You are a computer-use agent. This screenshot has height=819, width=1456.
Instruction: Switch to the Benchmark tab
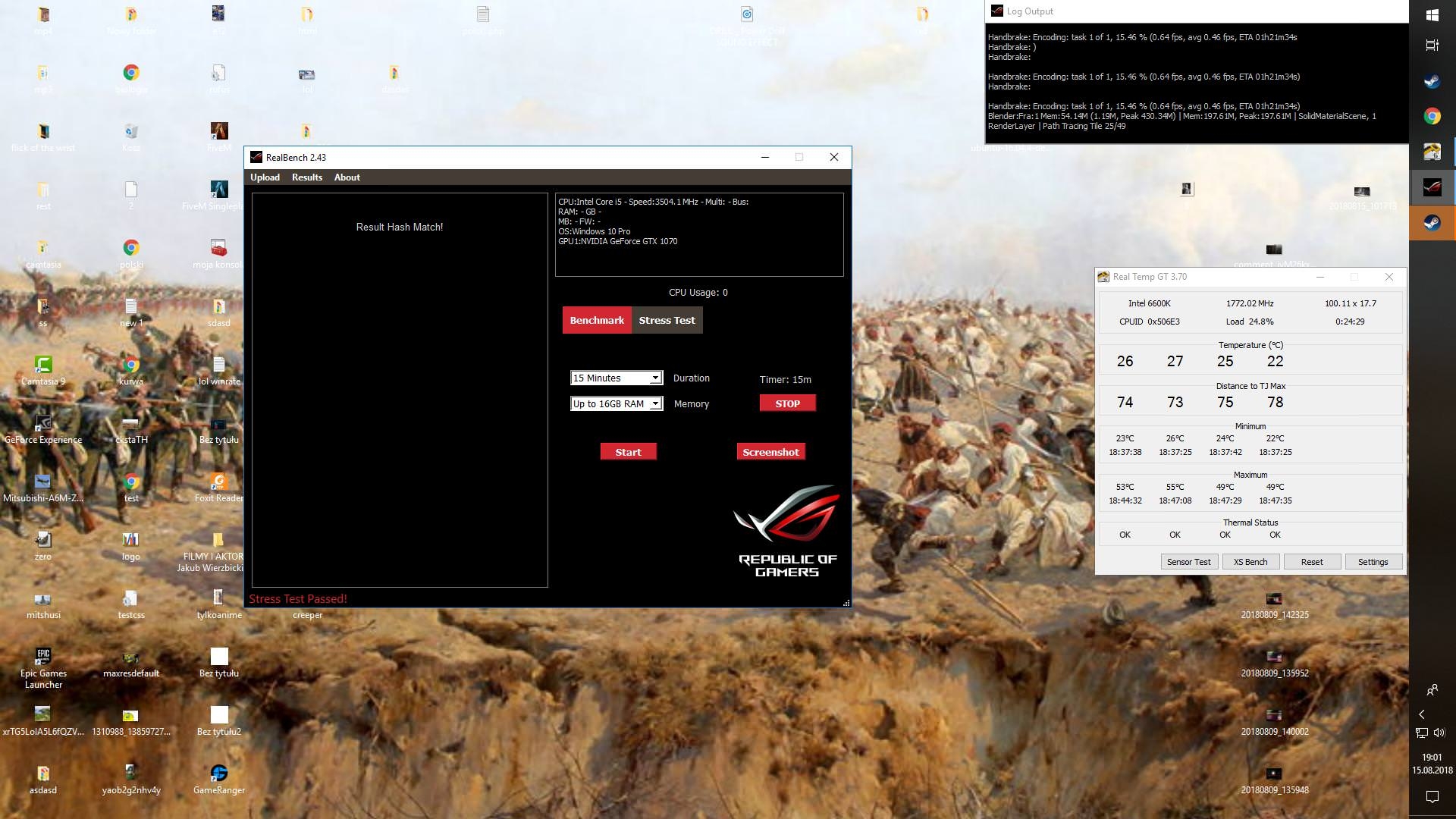(x=597, y=320)
